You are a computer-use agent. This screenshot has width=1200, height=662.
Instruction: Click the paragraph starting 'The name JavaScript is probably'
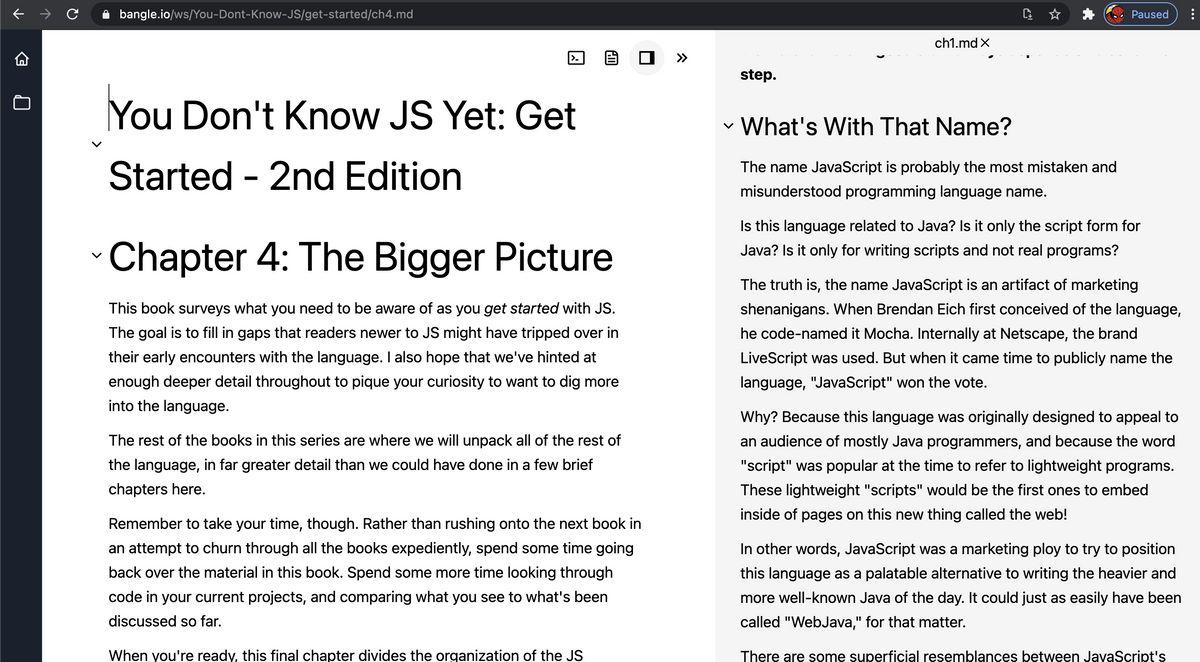(928, 179)
